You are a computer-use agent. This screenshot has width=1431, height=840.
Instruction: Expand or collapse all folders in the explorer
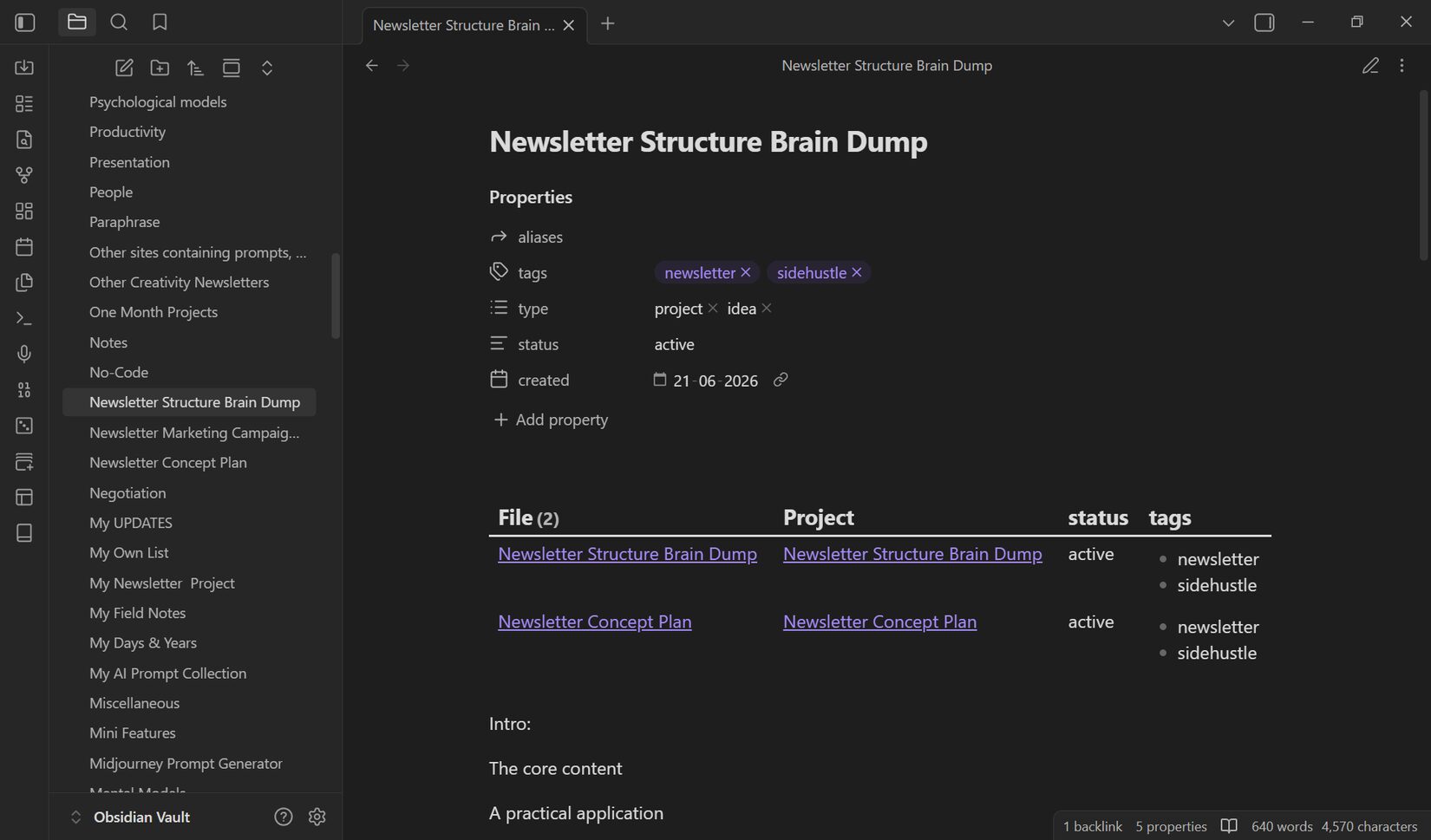point(267,68)
